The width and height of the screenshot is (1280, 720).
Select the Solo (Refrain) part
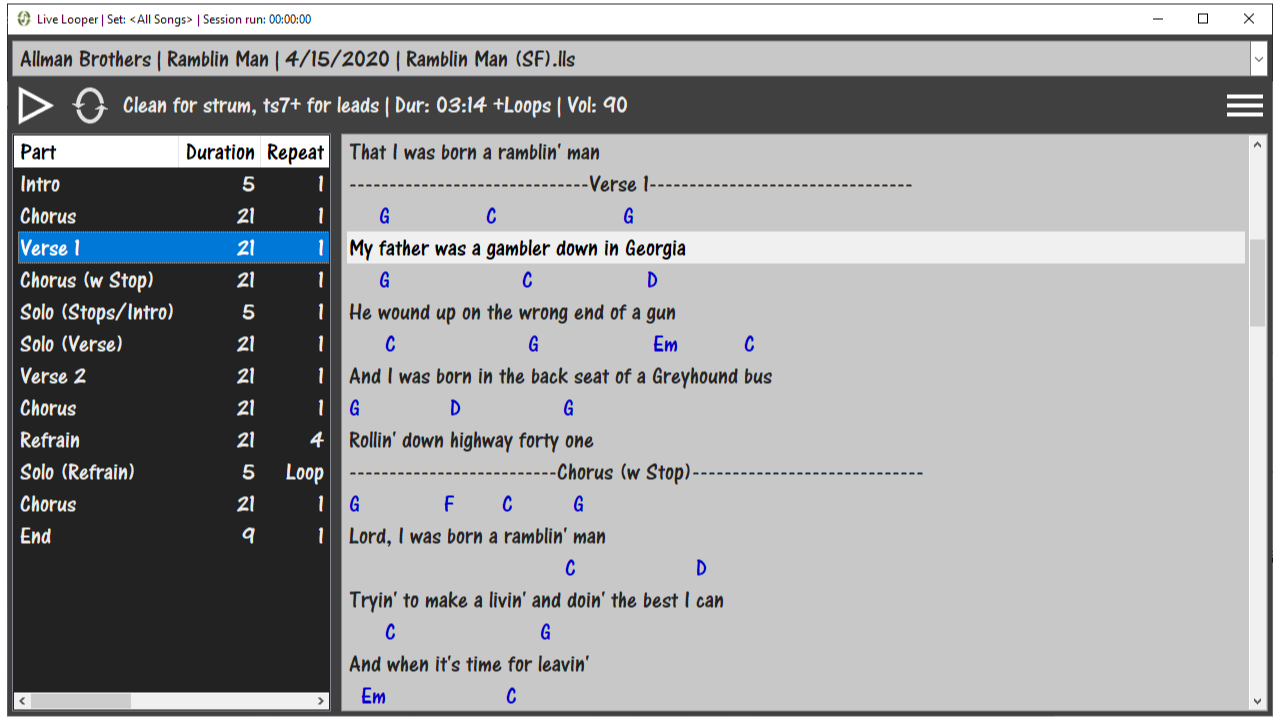pyautogui.click(x=173, y=472)
